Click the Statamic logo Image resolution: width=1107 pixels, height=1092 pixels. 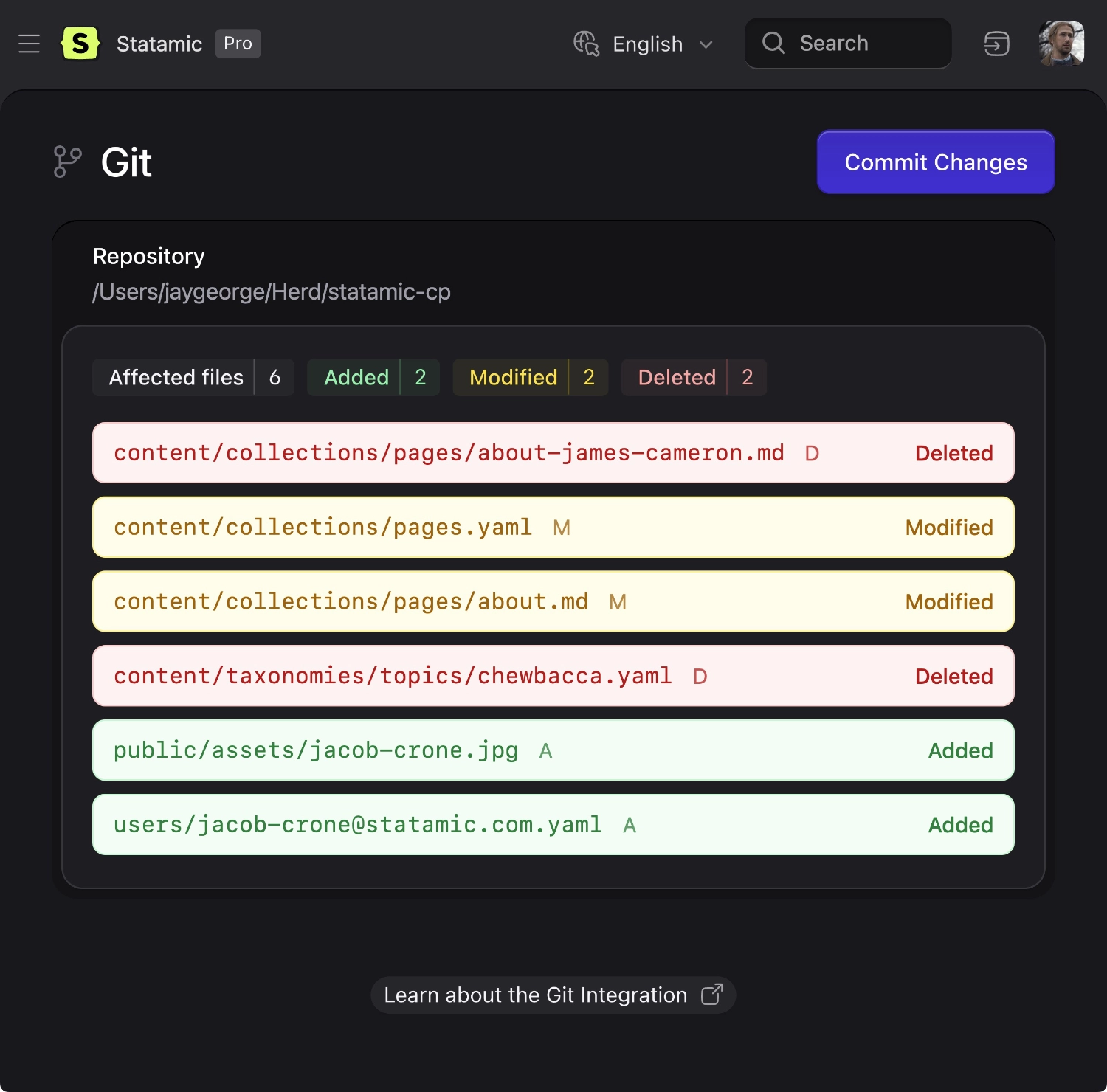point(81,44)
